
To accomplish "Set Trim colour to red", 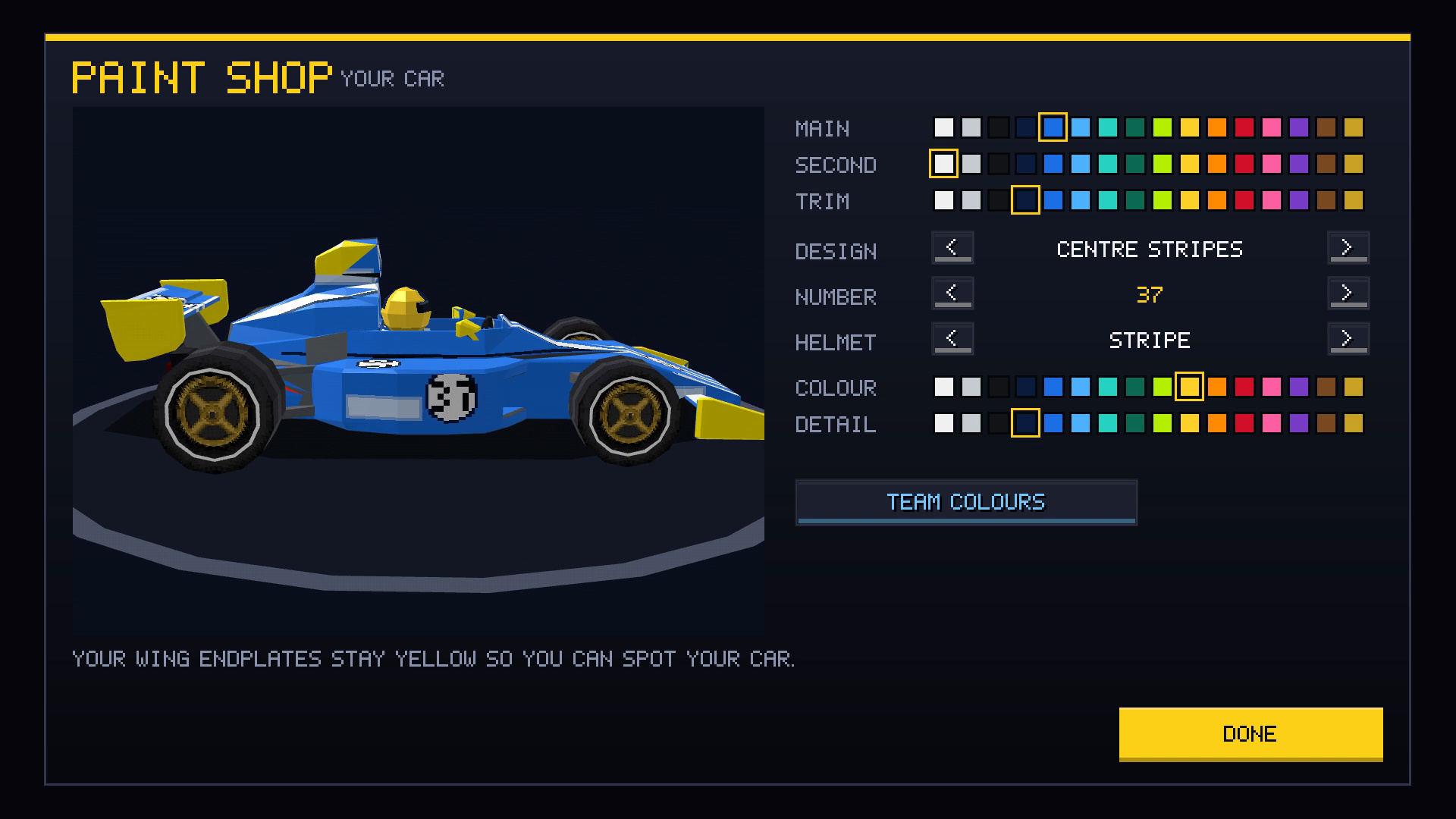I will 1244,200.
